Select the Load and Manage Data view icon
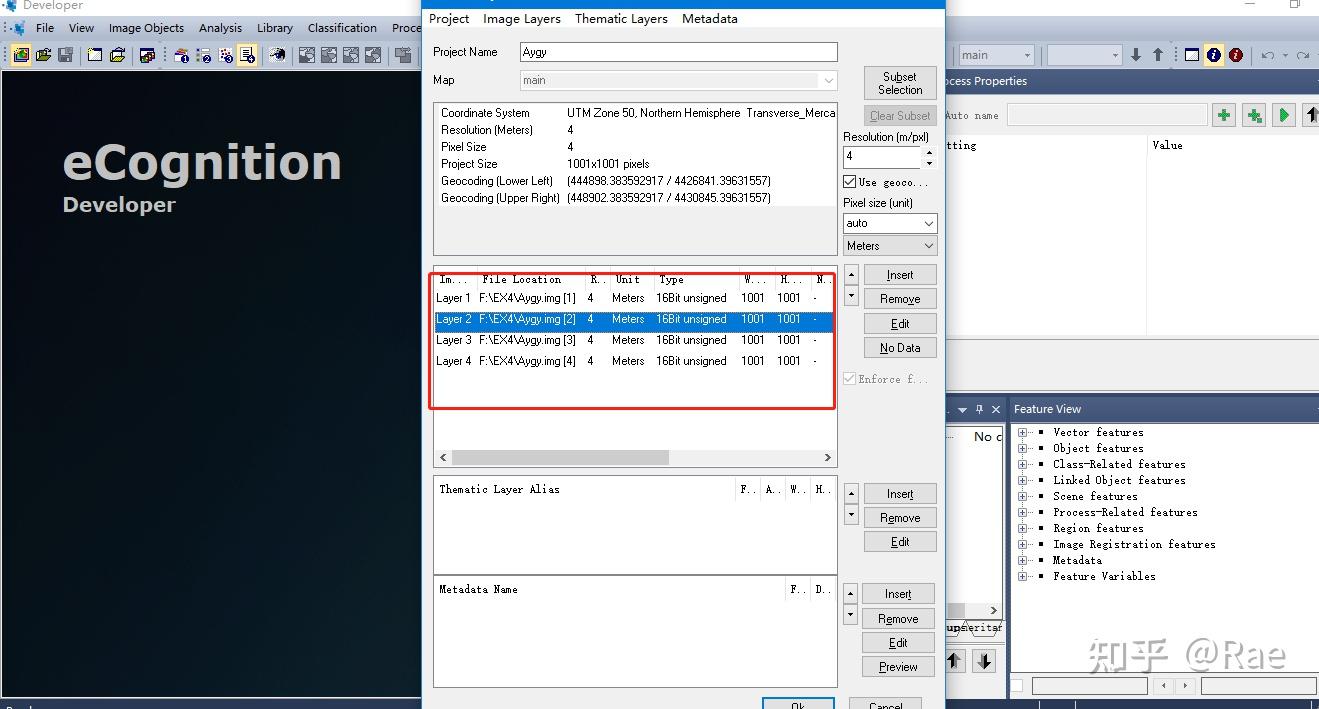This screenshot has width=1319, height=709. pos(181,55)
